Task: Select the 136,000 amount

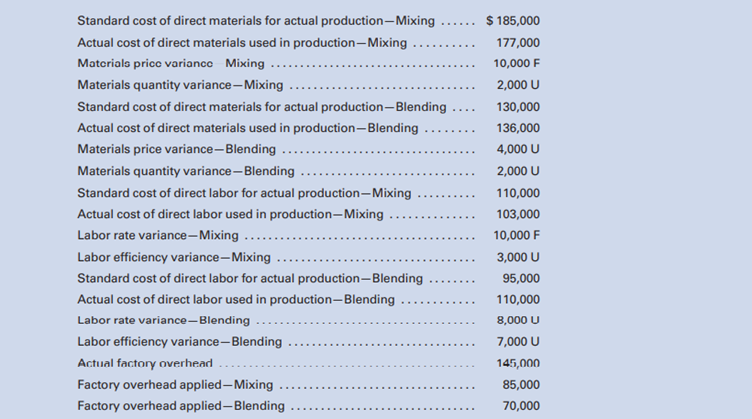Action: click(517, 128)
